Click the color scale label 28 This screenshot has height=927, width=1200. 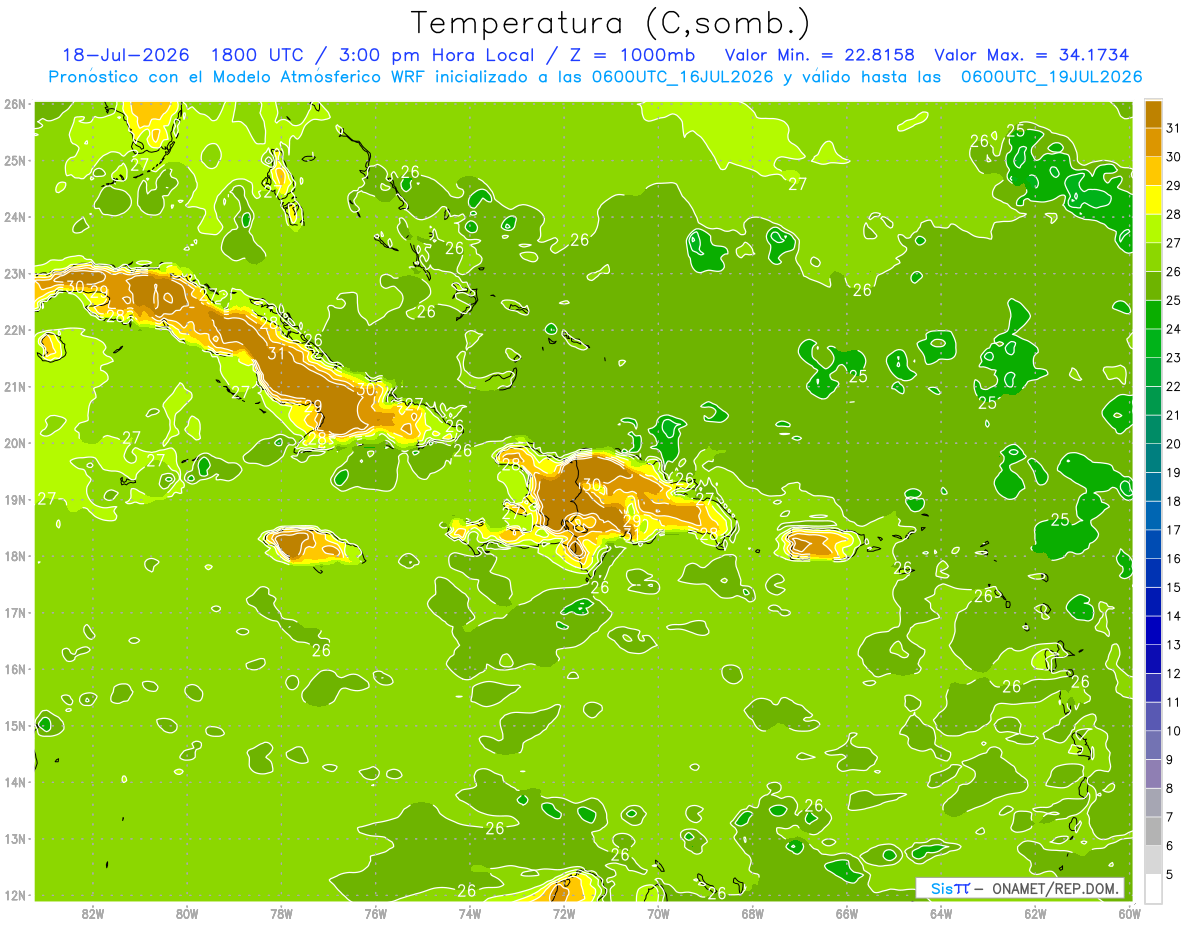(1174, 214)
